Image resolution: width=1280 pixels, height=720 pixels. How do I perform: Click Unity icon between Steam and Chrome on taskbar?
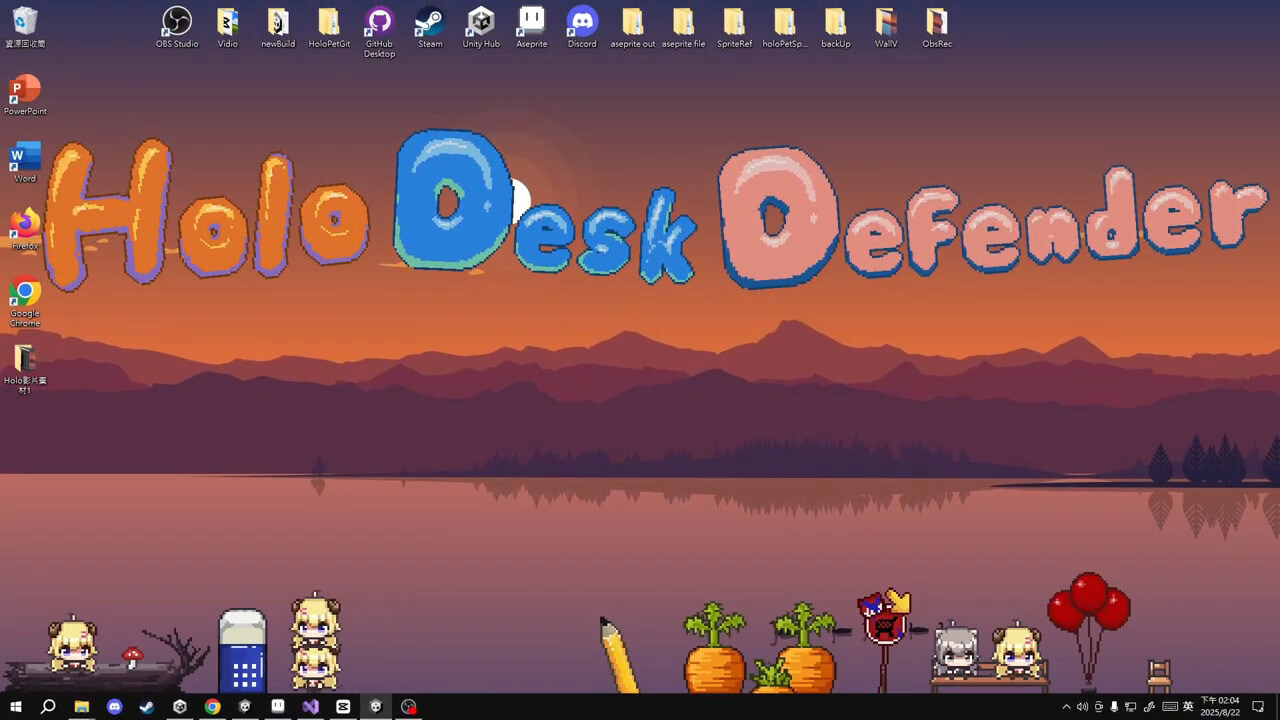click(x=180, y=707)
